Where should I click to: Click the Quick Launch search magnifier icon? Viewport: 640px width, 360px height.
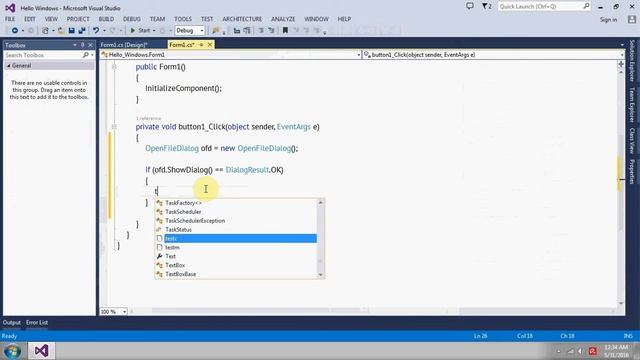[x=587, y=6]
